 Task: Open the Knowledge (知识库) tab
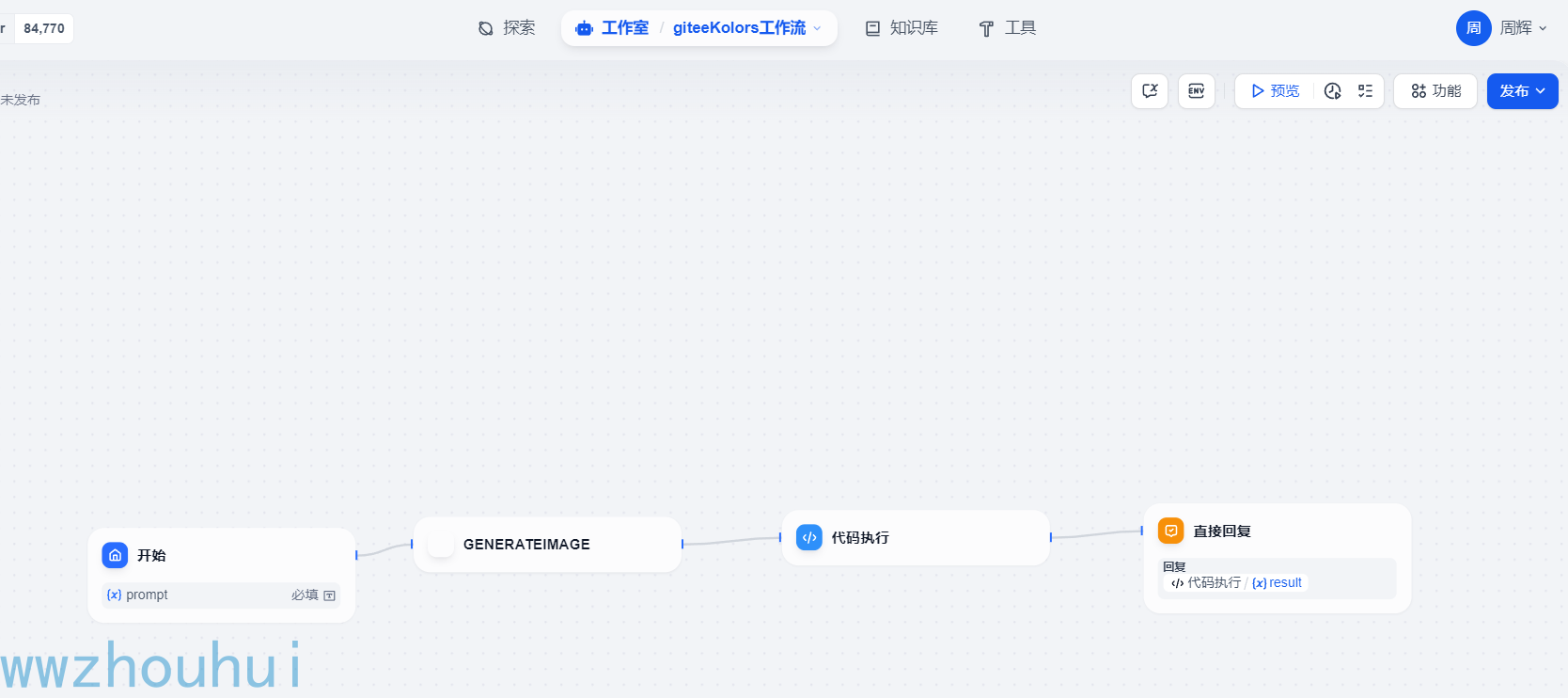(902, 28)
